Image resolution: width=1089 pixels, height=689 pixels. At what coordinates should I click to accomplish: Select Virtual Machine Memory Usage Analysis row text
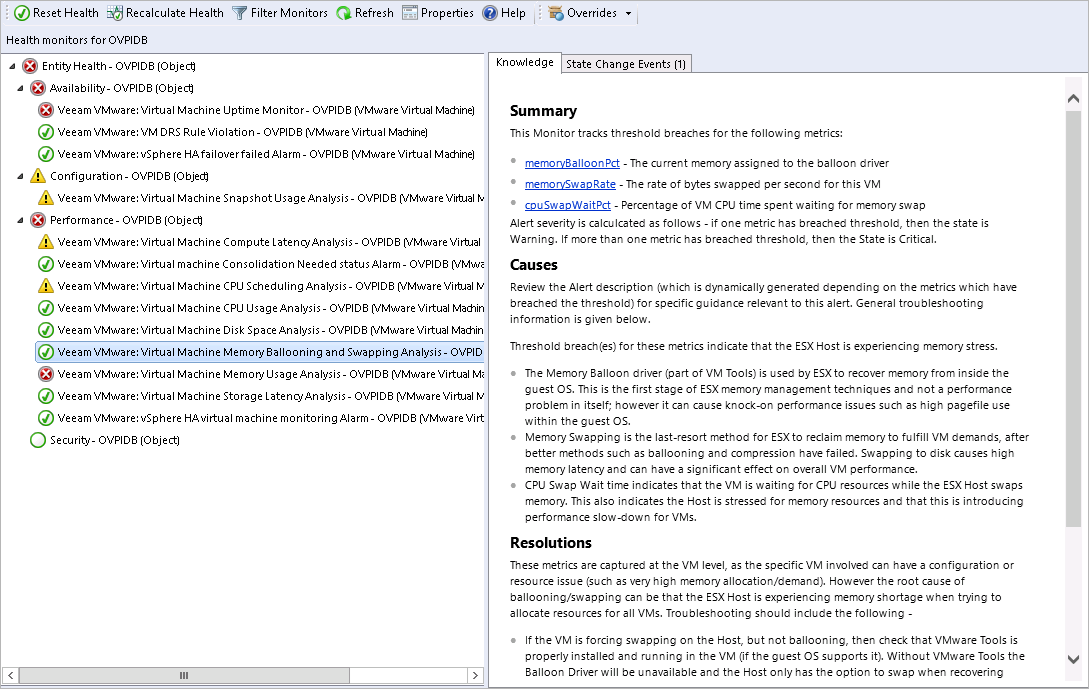point(271,374)
